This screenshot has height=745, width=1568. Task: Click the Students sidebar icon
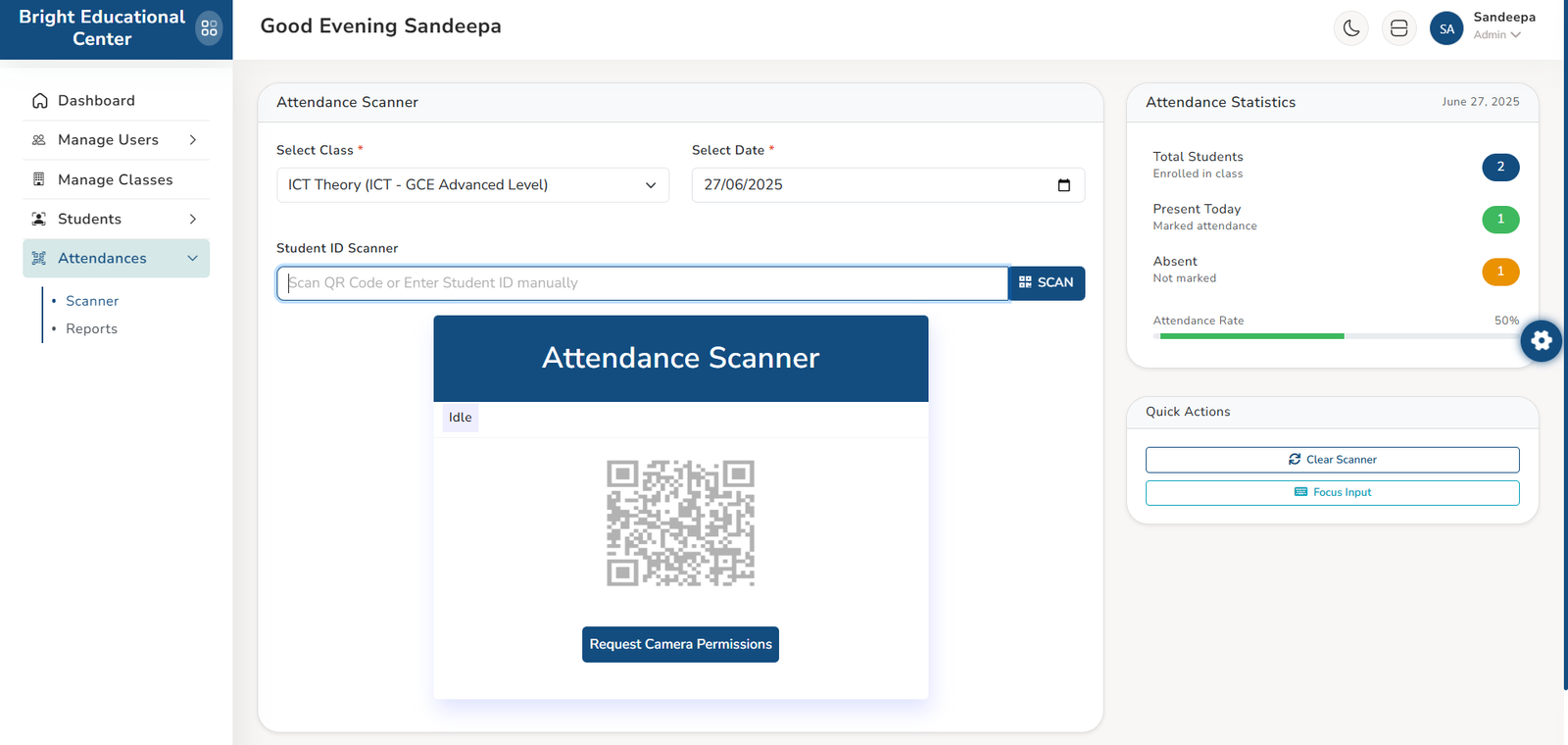point(39,219)
